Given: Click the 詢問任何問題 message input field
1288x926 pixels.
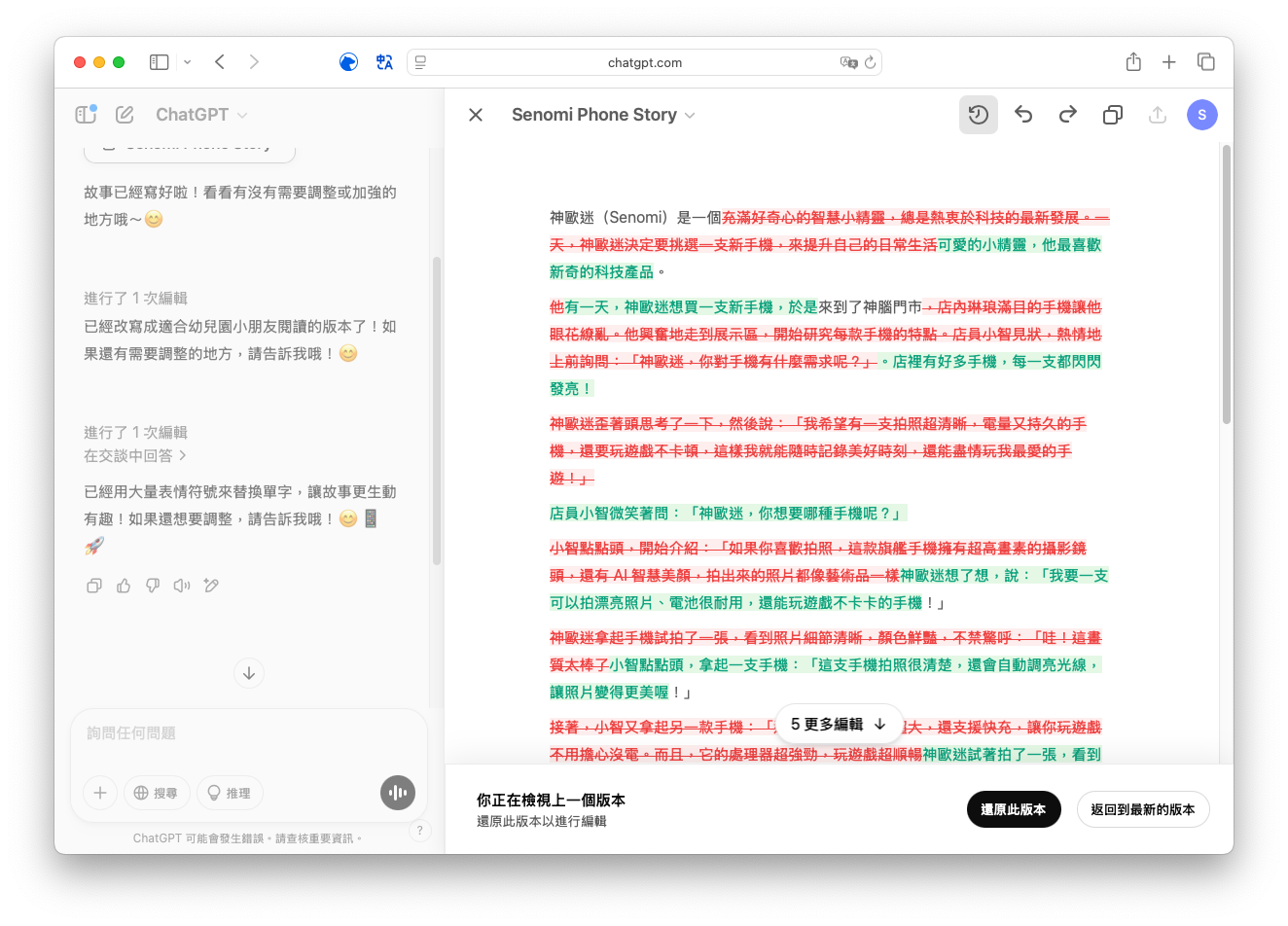Looking at the screenshot, I should tap(248, 733).
